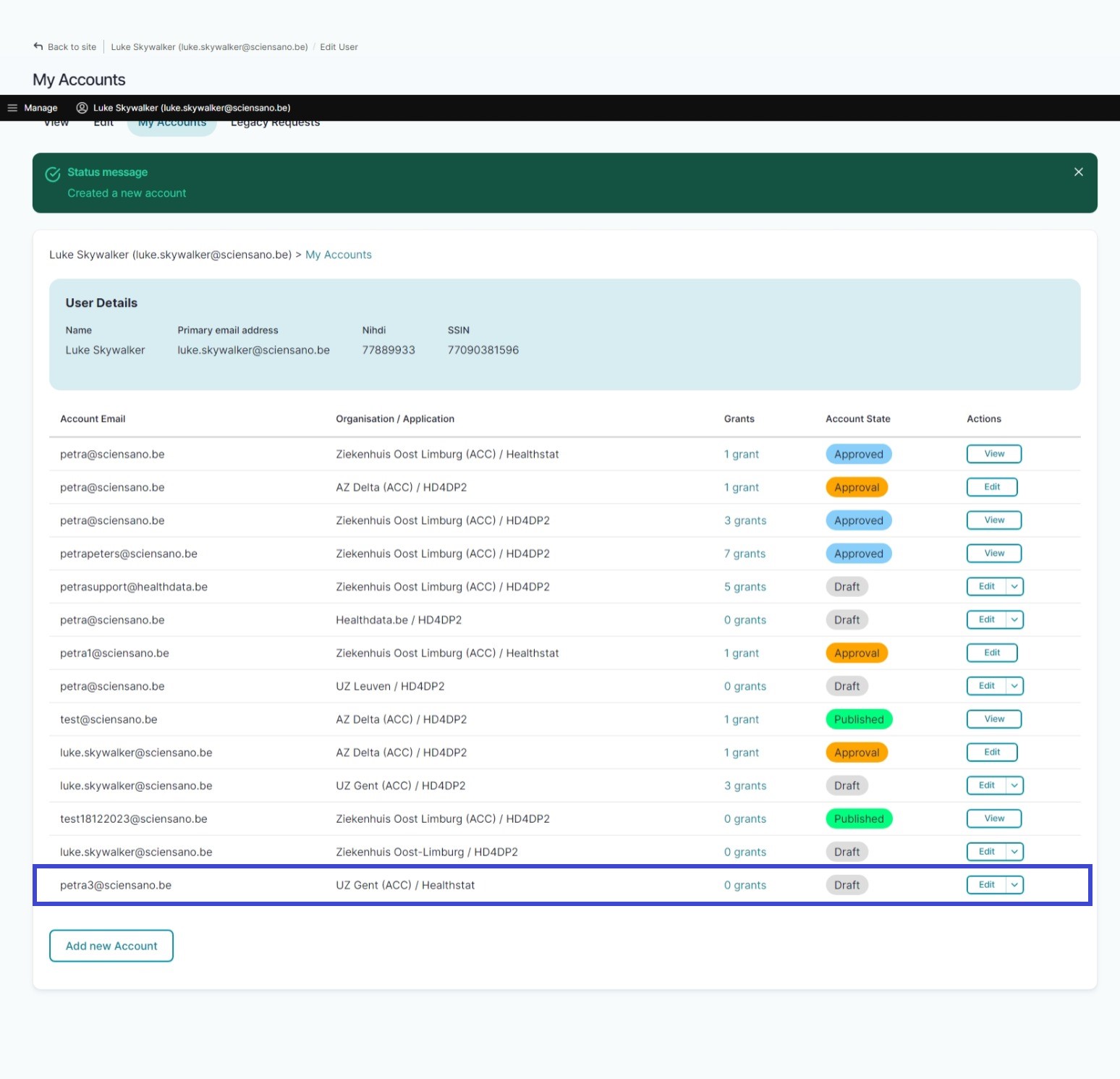Screen dimensions: 1120x1079
Task: Expand Edit chevron for Healthdata.be / HD4DP2 row
Action: [x=1014, y=619]
